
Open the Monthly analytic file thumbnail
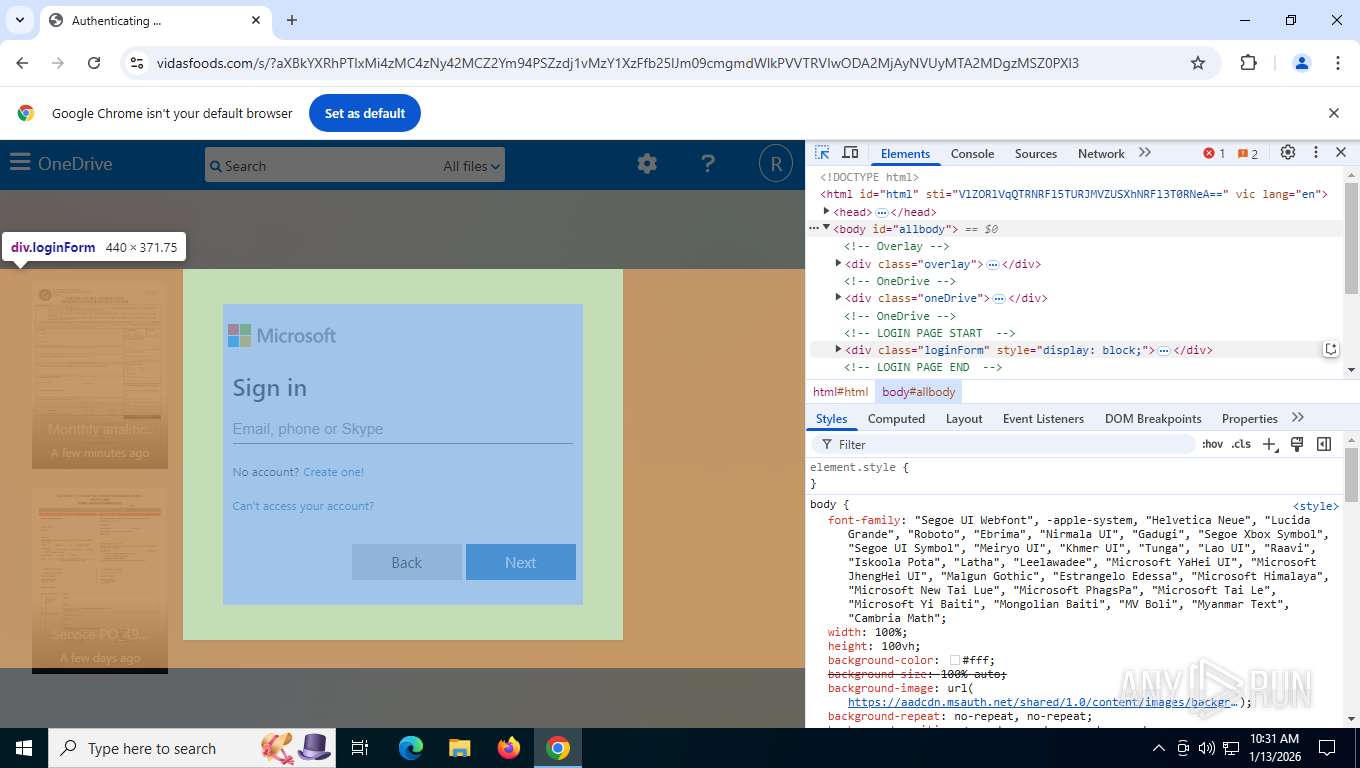point(100,375)
